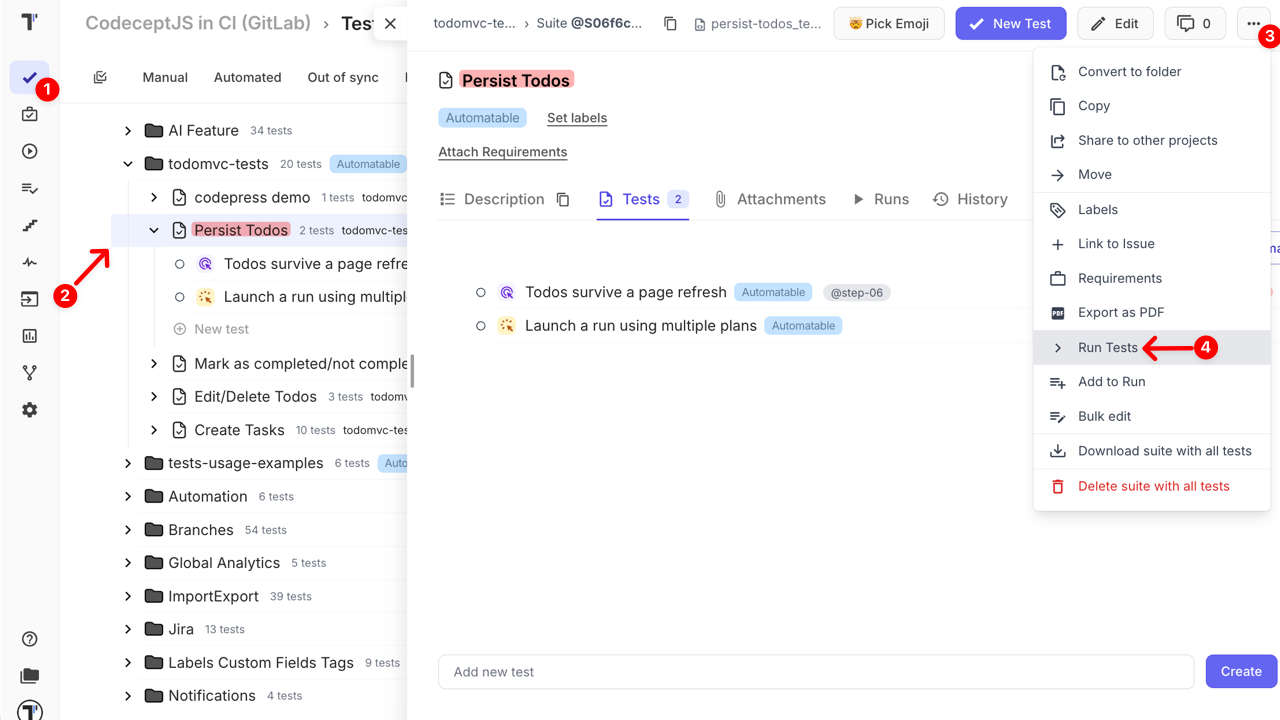
Task: Click the Pulse activity icon in sidebar
Action: click(x=29, y=262)
